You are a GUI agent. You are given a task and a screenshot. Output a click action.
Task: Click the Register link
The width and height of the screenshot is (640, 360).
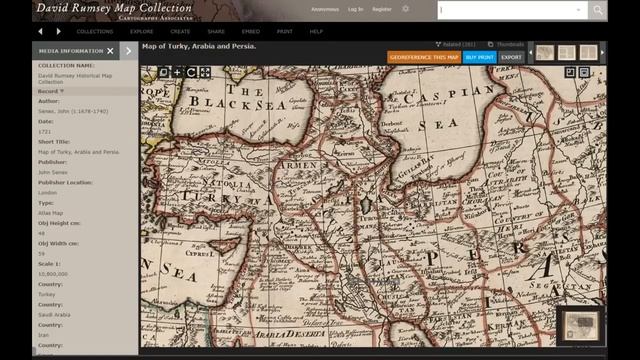pos(382,9)
